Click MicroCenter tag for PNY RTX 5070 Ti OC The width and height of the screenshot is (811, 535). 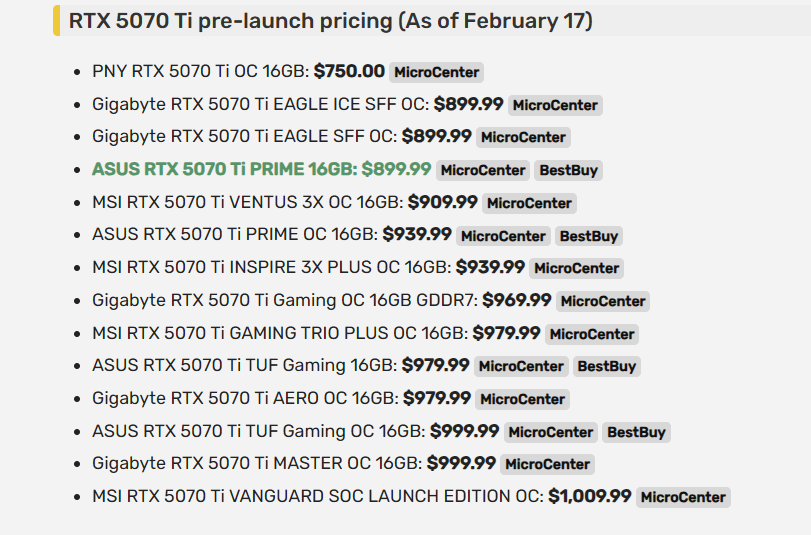tap(436, 72)
